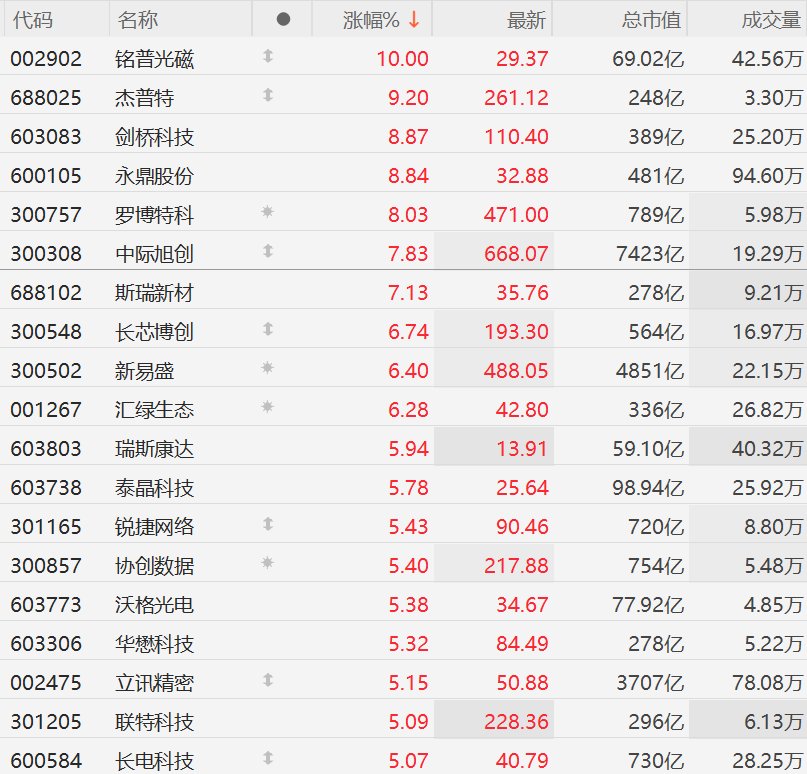Click the marker icon beside 立讯精密
The image size is (807, 774).
(x=268, y=680)
